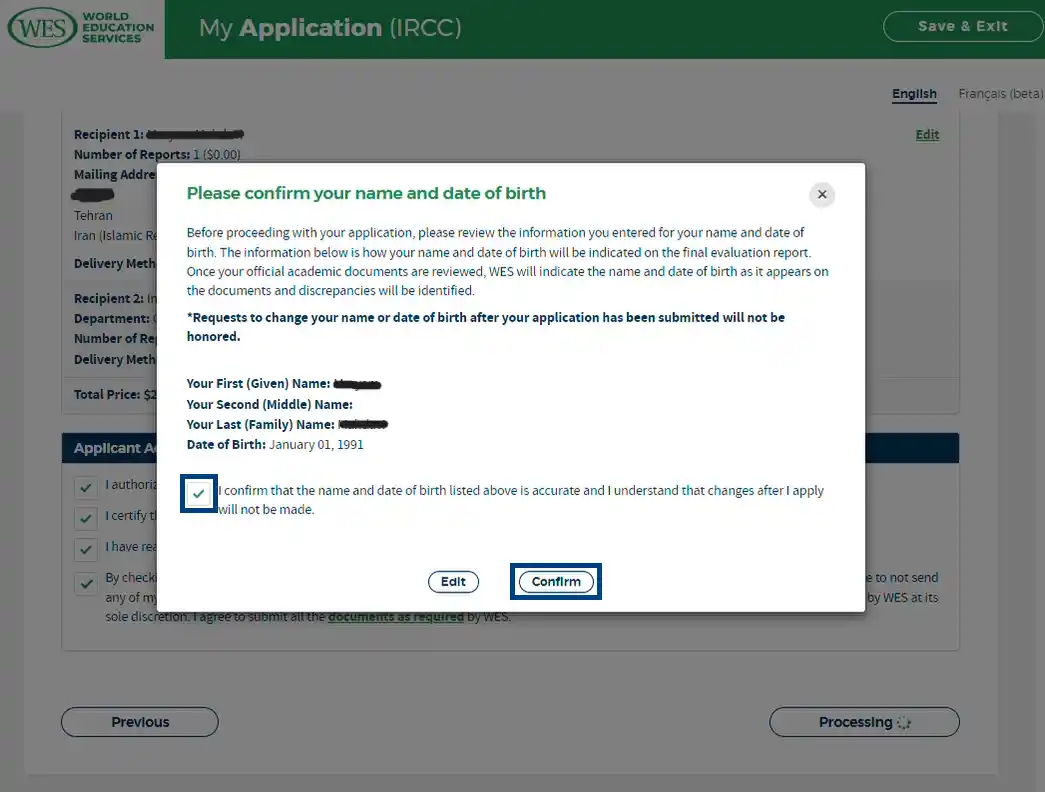
Task: Click the Edit button in dialog
Action: point(453,581)
